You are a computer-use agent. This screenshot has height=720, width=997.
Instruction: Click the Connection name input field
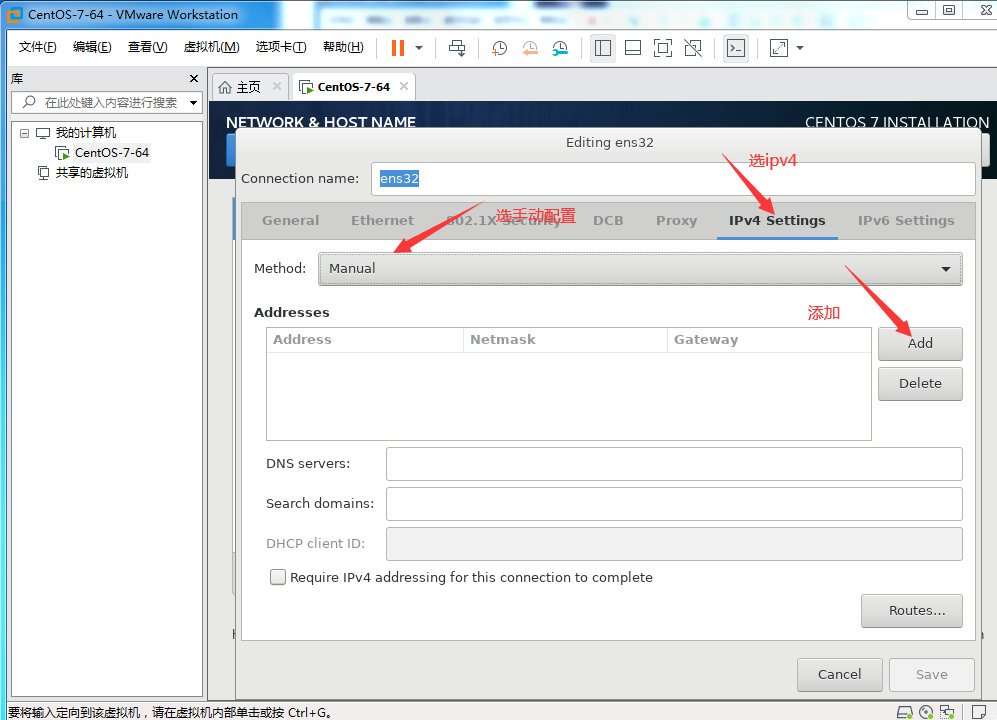click(673, 179)
